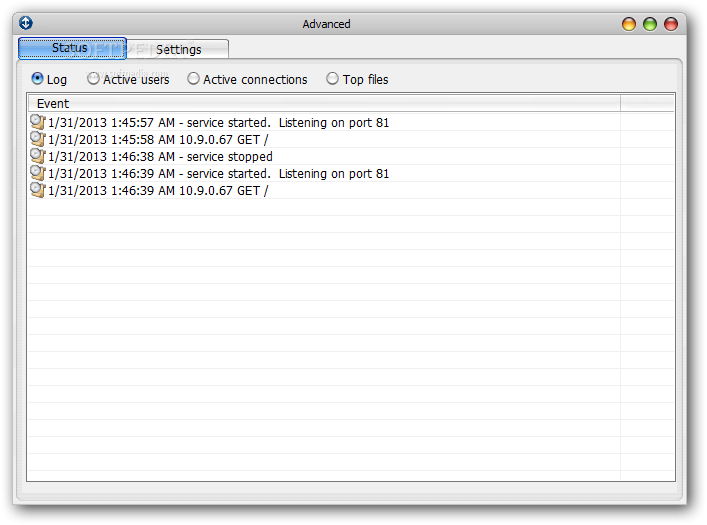Switch to the Settings tab
This screenshot has width=707, height=525.
tap(178, 49)
